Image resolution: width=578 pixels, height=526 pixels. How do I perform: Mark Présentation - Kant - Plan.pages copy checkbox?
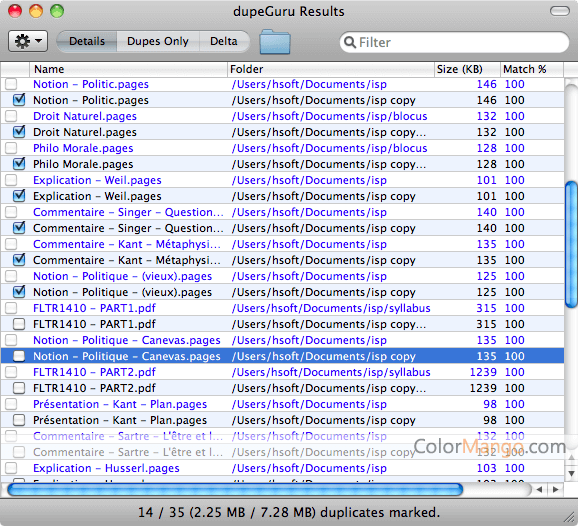tap(19, 420)
